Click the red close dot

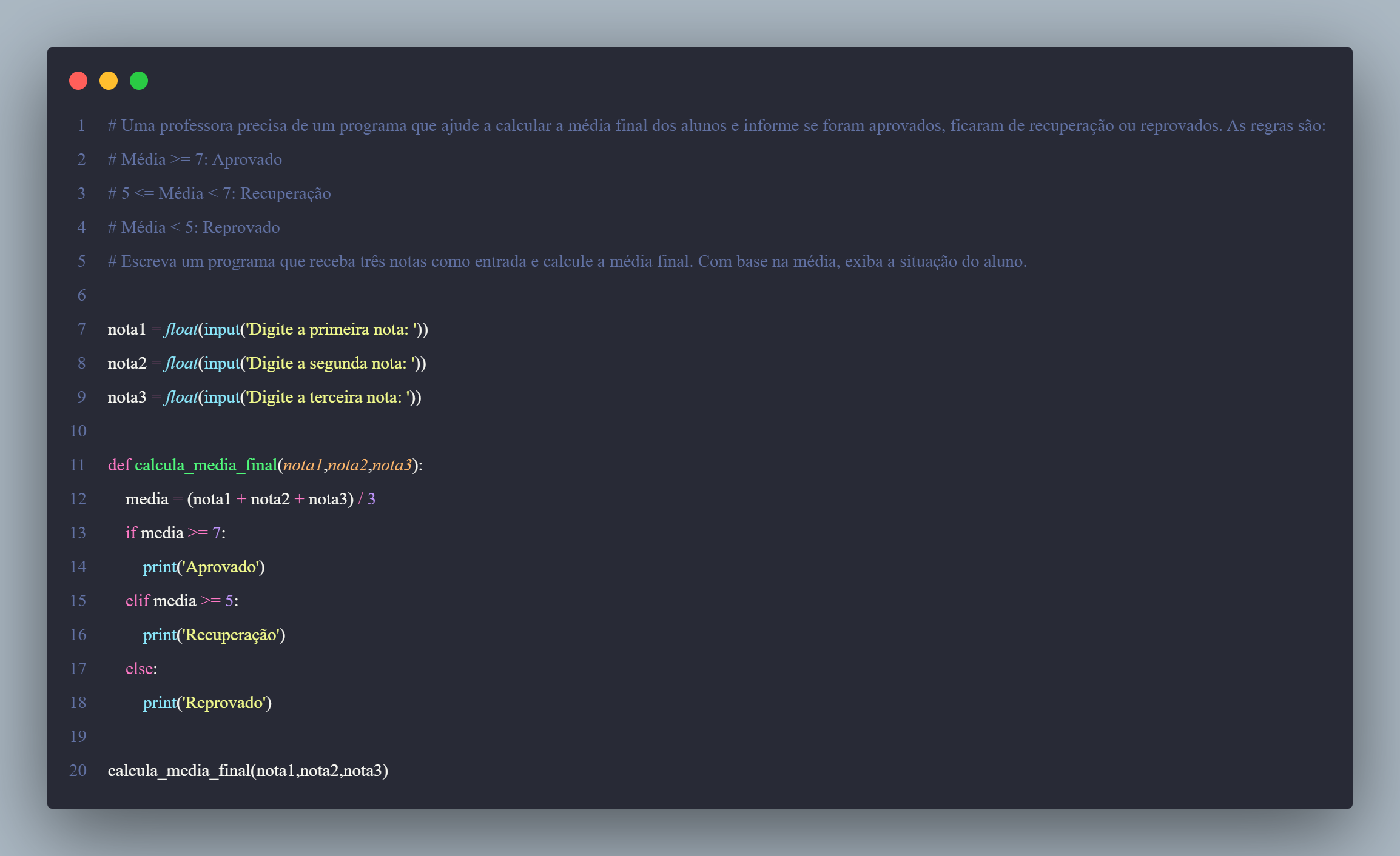tap(78, 81)
